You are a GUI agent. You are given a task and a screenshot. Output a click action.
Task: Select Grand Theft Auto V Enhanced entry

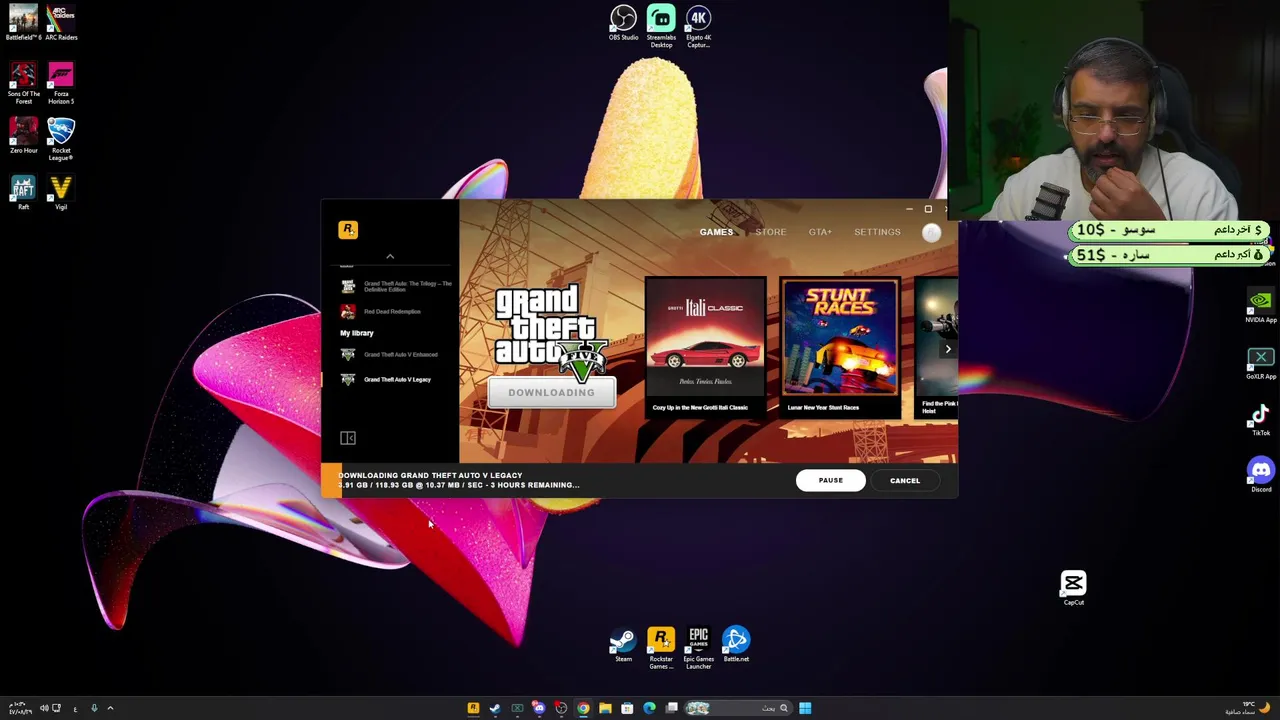click(x=389, y=355)
